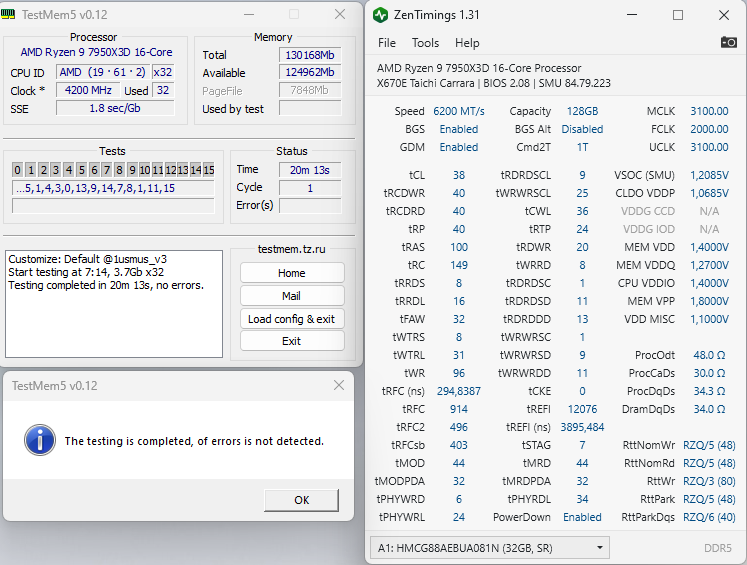Click the Exit button in TestMem5
The width and height of the screenshot is (747, 565).
(x=292, y=341)
